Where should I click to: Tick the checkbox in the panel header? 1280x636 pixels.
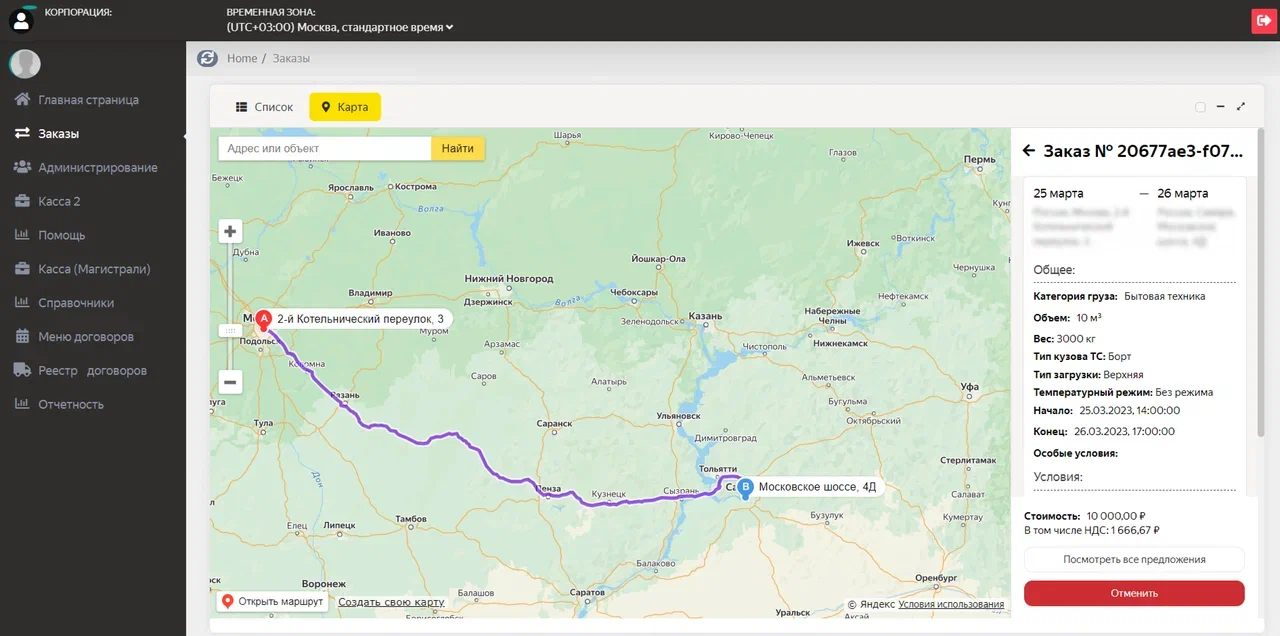[x=1201, y=107]
